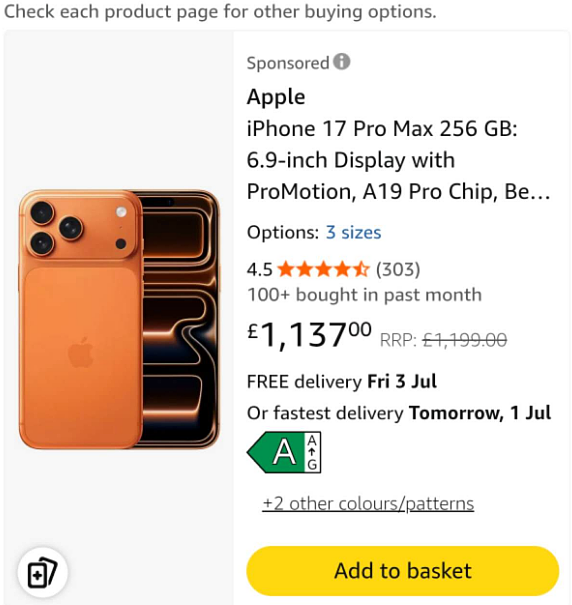Viewport: 572px width, 605px height.
Task: Click the 4.5 star rating stars
Action: coord(323,269)
